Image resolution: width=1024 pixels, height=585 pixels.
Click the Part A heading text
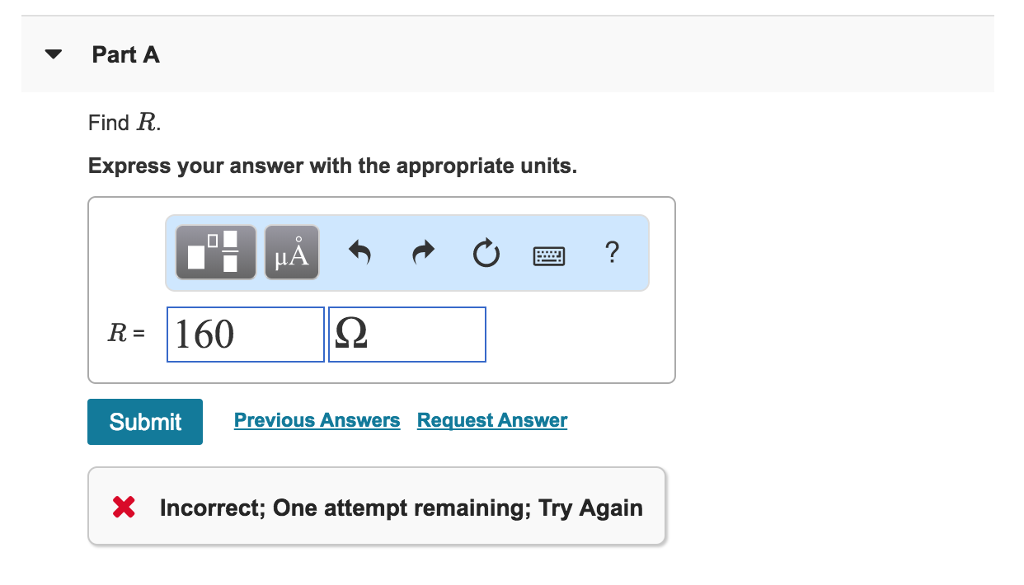tap(125, 55)
